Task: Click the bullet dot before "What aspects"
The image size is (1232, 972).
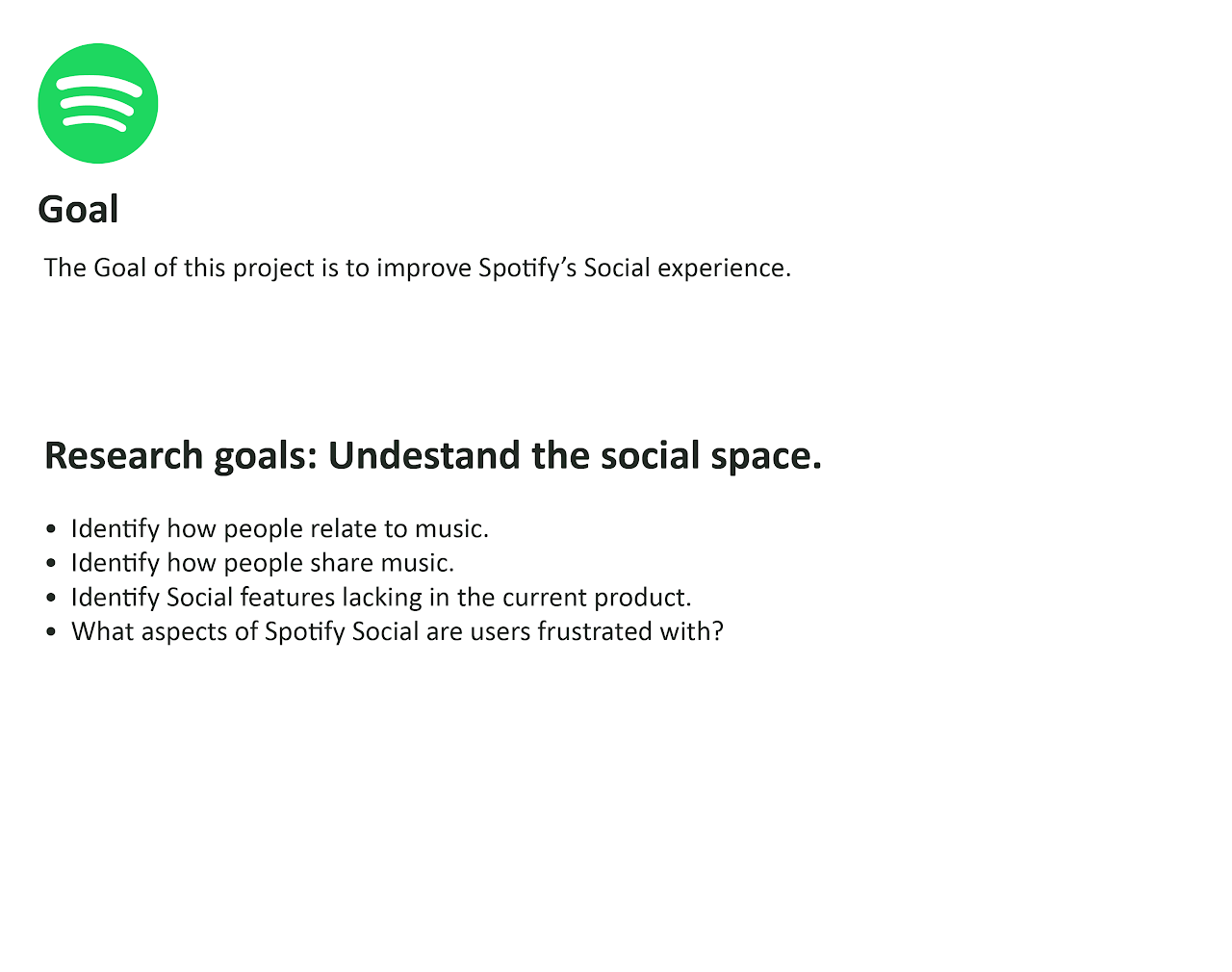Action: click(51, 632)
